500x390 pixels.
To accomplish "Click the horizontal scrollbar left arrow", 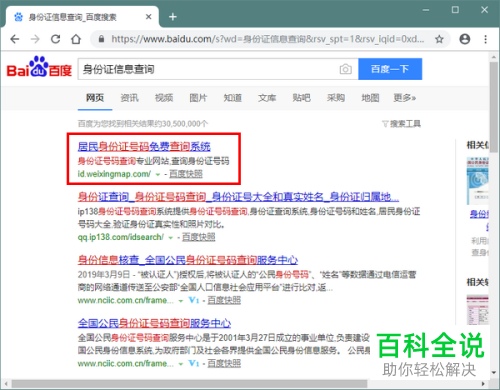I will click(5, 384).
